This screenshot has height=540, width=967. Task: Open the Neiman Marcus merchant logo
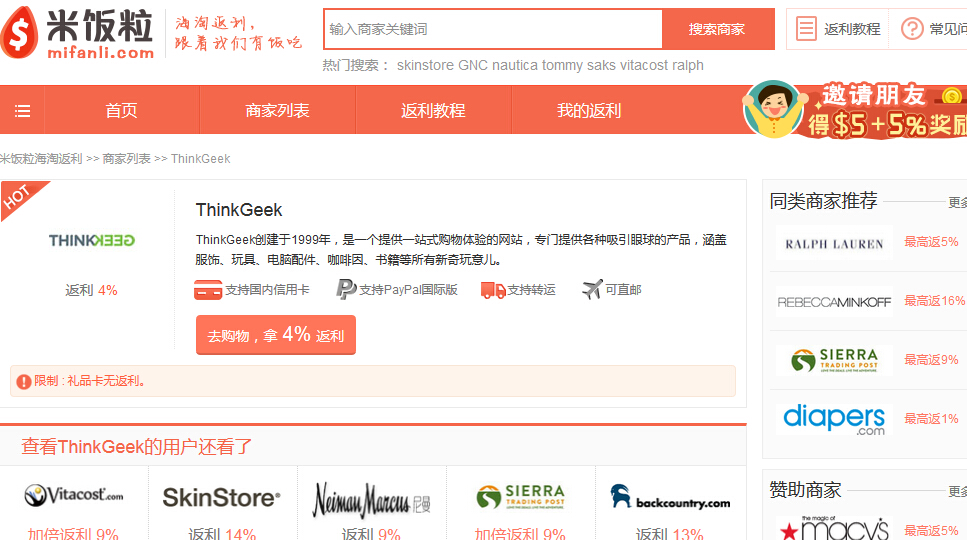(371, 500)
